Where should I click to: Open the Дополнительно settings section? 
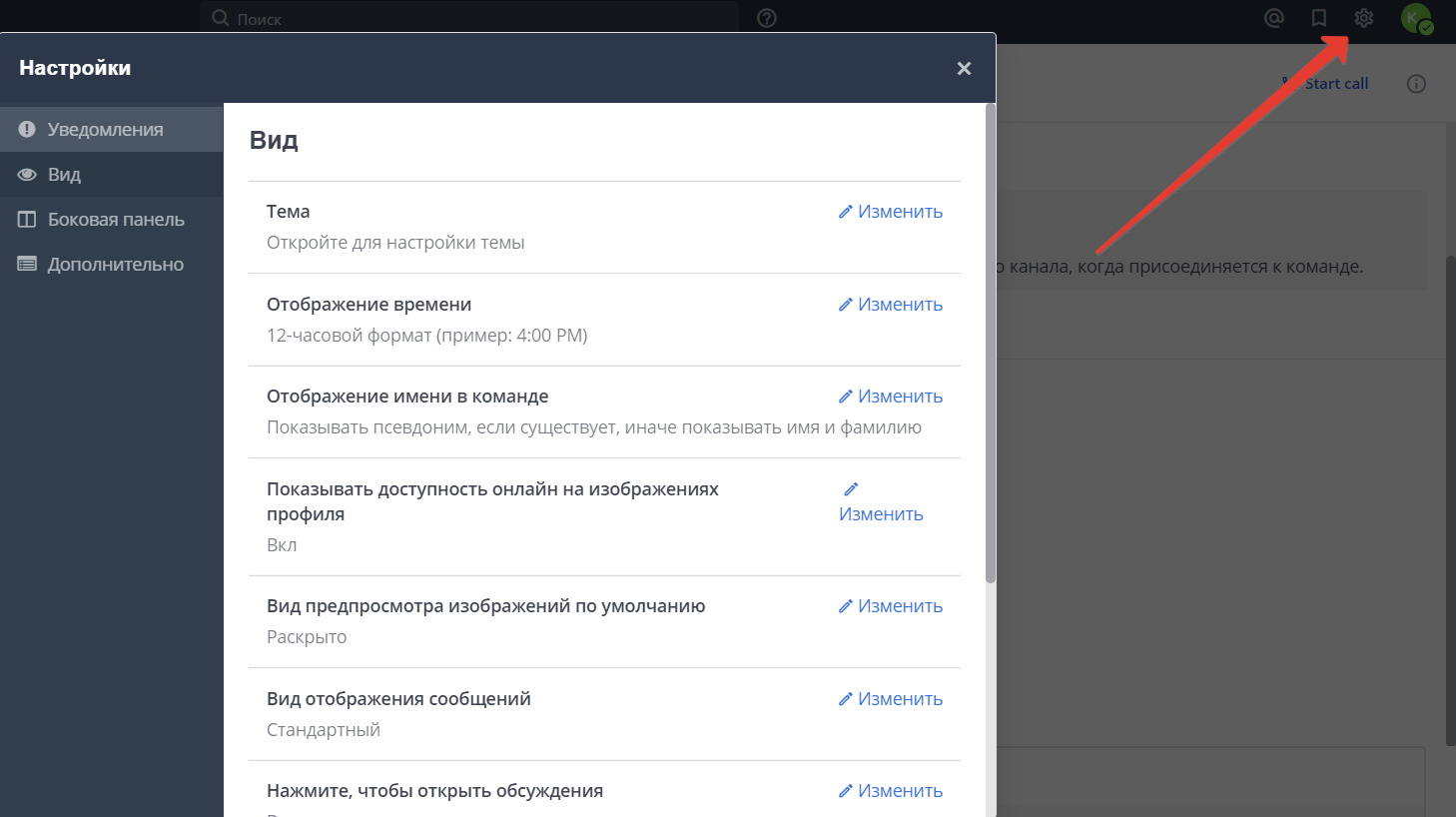click(114, 264)
